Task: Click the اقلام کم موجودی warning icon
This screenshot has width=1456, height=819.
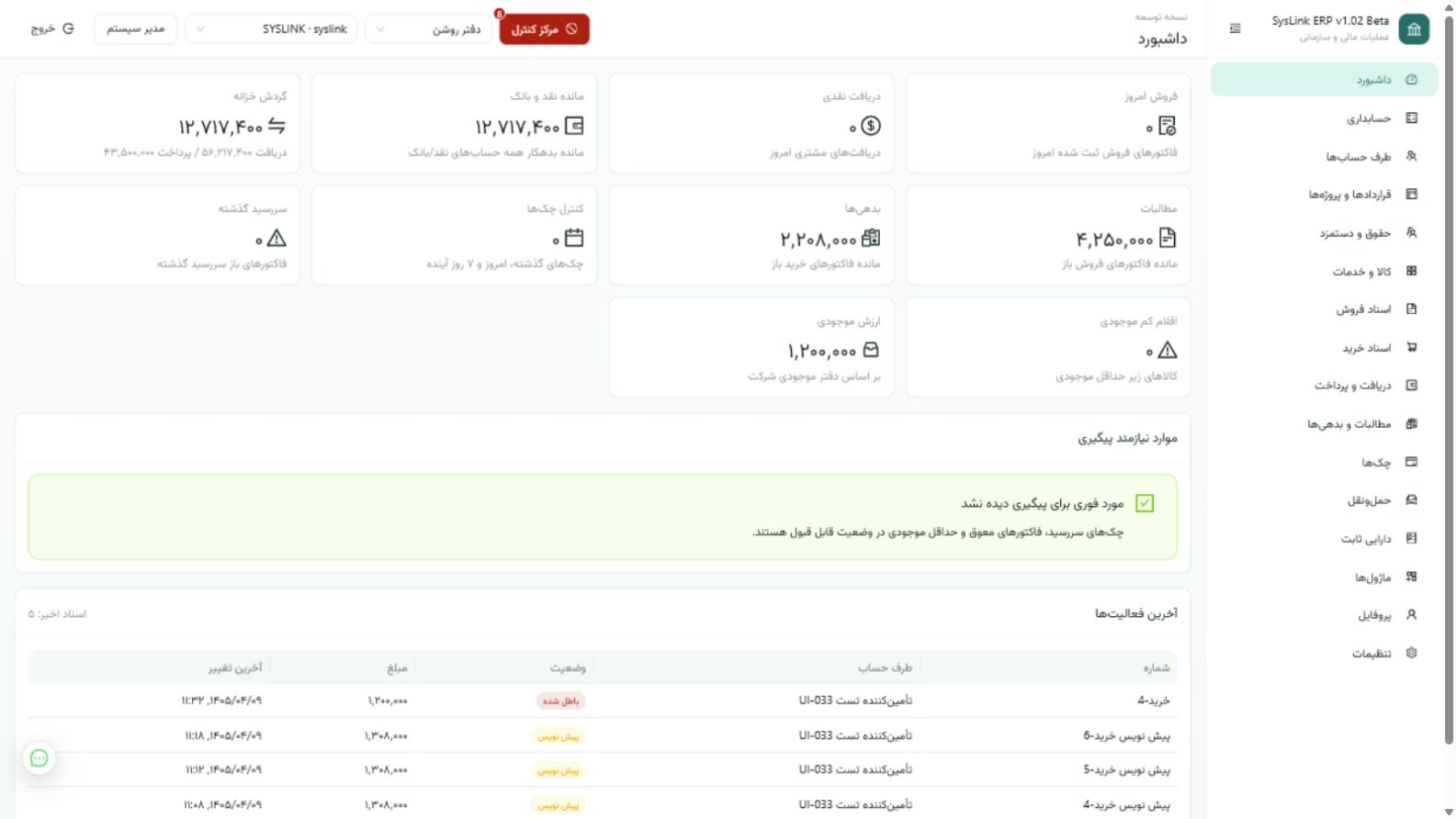Action: point(1167,350)
